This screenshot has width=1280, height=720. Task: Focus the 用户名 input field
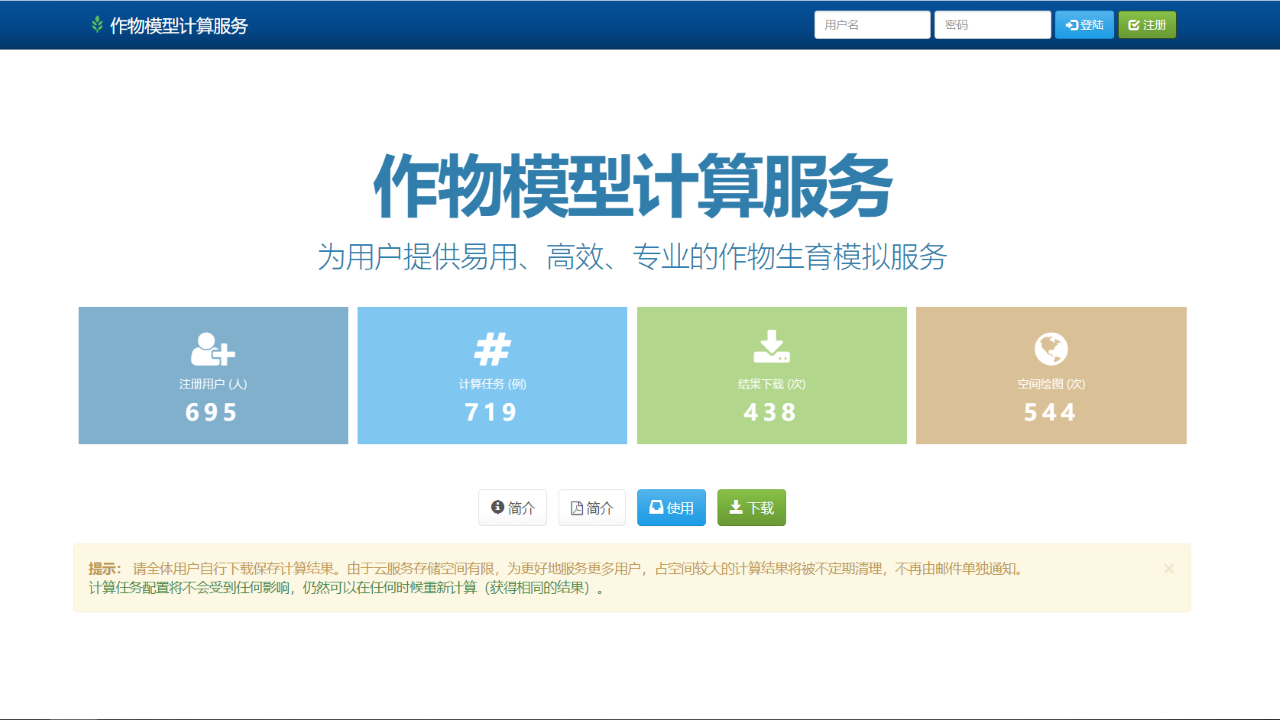[x=872, y=25]
